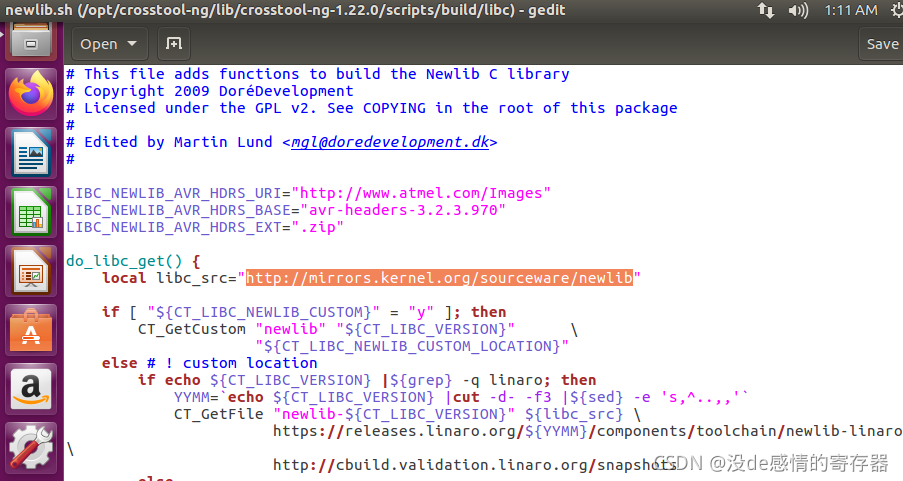Click the first comment line about Newlib
Image resolution: width=903 pixels, height=481 pixels.
[x=318, y=74]
